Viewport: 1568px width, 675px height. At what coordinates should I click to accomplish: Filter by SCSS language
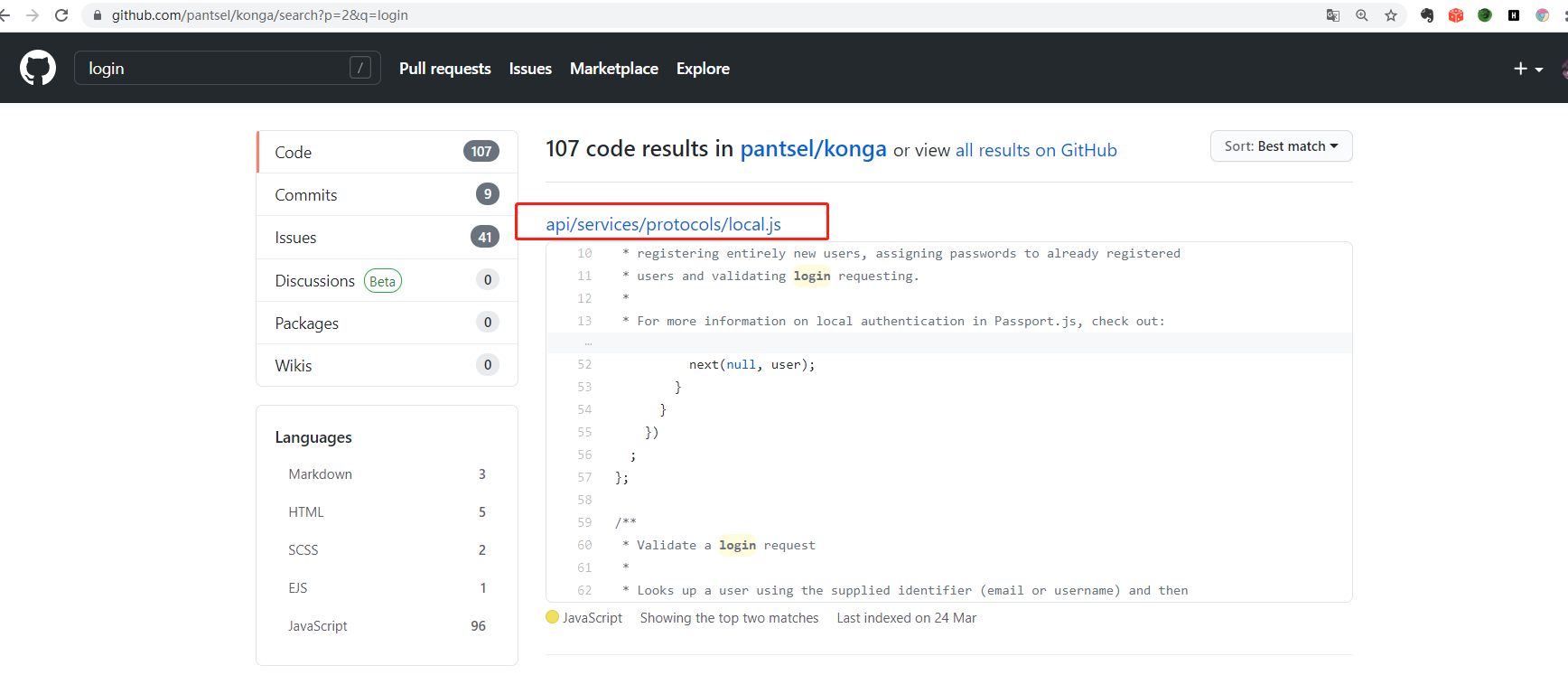tap(387, 550)
